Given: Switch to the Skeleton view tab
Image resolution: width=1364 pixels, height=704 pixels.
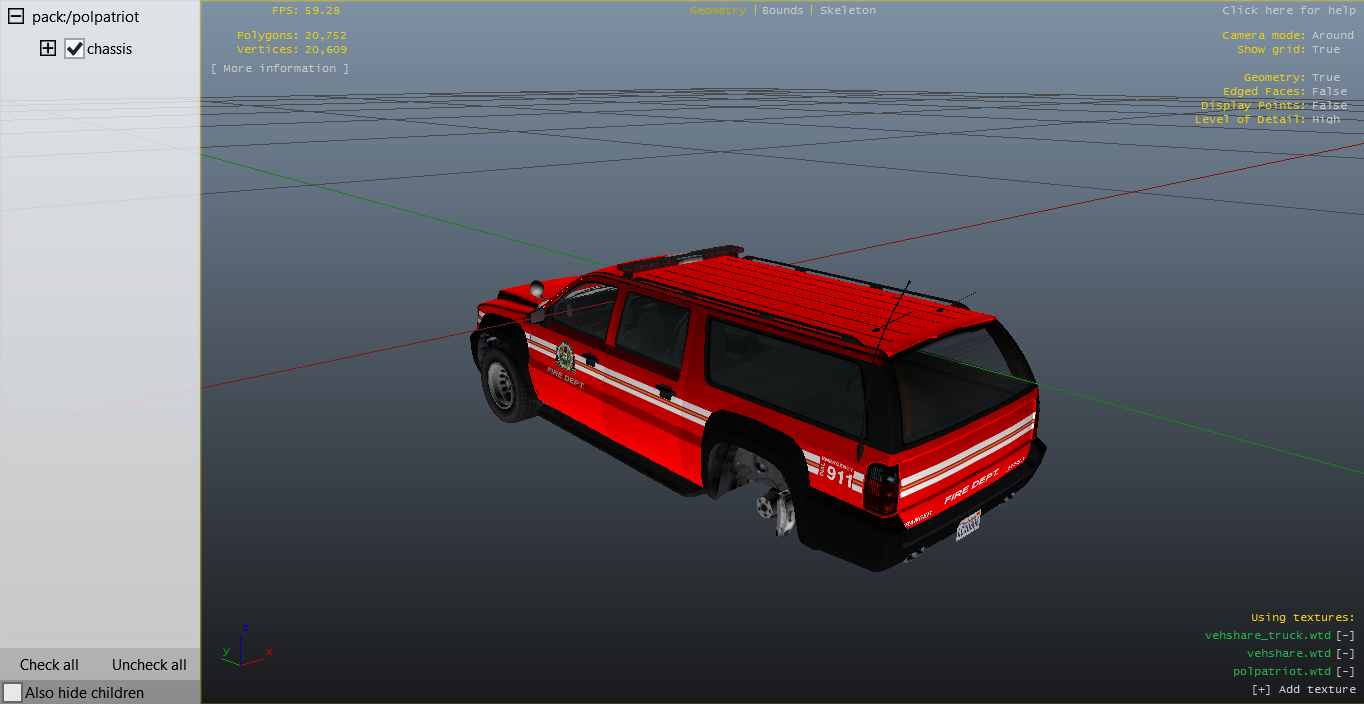Looking at the screenshot, I should click(848, 10).
